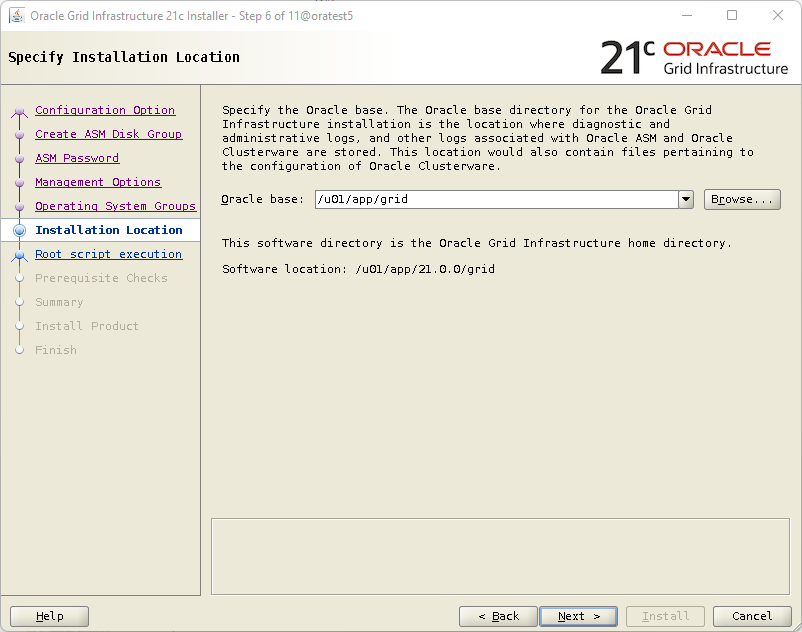Click the Management Options step bullet
Viewport: 802px width, 632px height.
(19, 183)
